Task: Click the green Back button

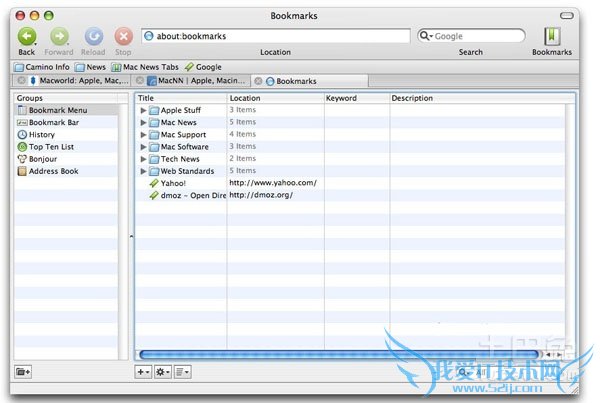Action: tap(26, 37)
